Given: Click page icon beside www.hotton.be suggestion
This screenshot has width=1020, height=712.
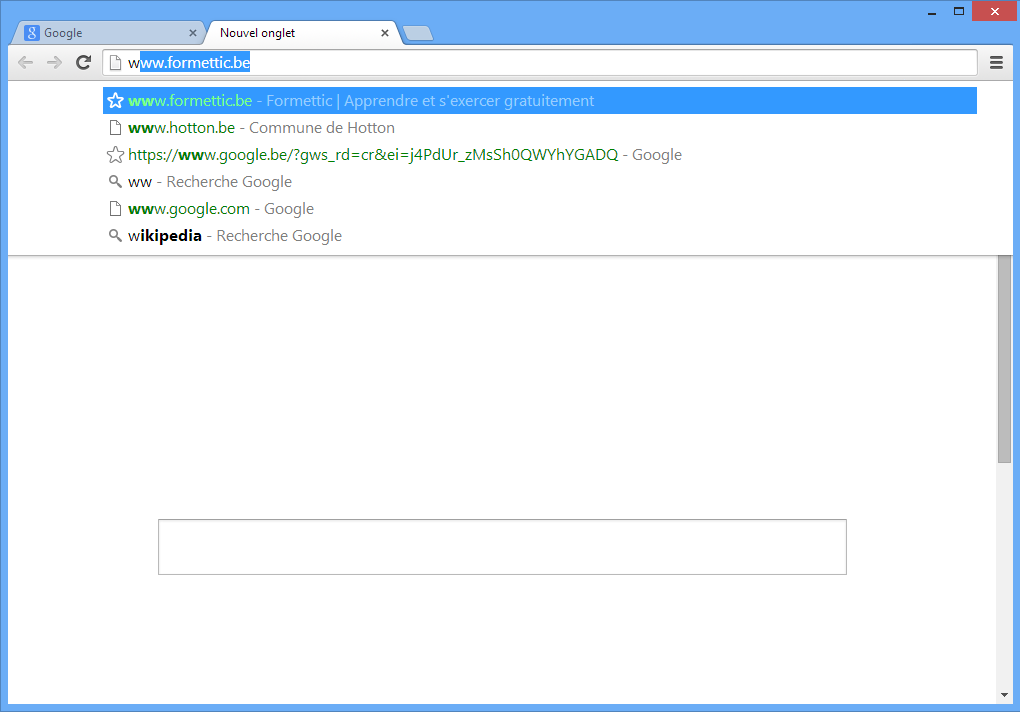Looking at the screenshot, I should 115,127.
